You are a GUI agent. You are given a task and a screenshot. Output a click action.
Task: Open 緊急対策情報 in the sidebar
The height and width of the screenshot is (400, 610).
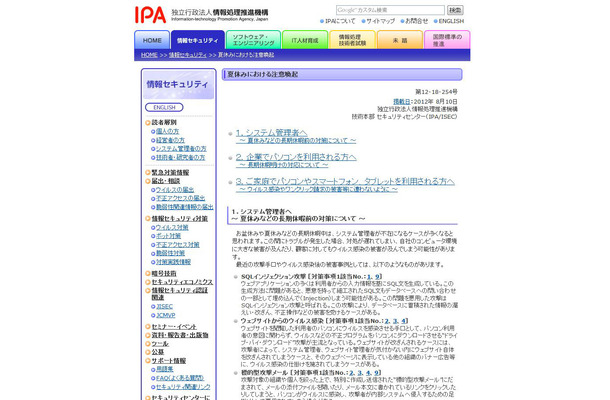click(x=171, y=172)
